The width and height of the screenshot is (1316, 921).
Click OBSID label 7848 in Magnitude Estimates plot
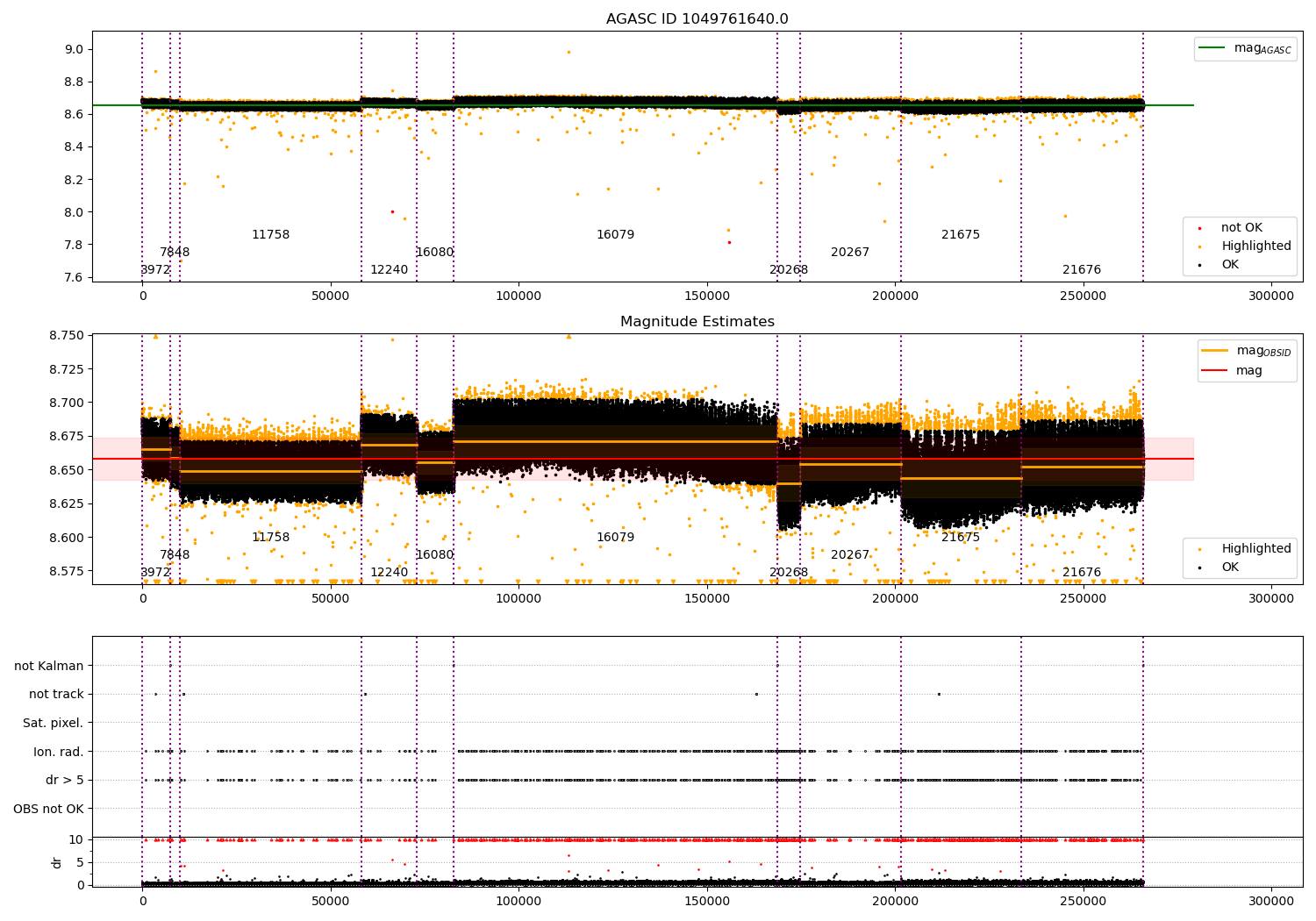(x=175, y=555)
